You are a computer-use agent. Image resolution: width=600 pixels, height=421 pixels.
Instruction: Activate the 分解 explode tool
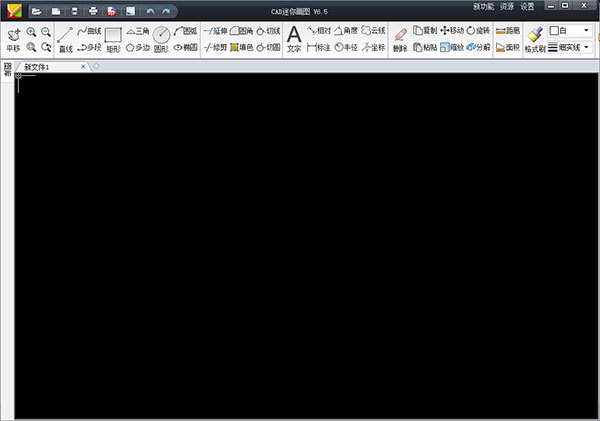[x=478, y=47]
